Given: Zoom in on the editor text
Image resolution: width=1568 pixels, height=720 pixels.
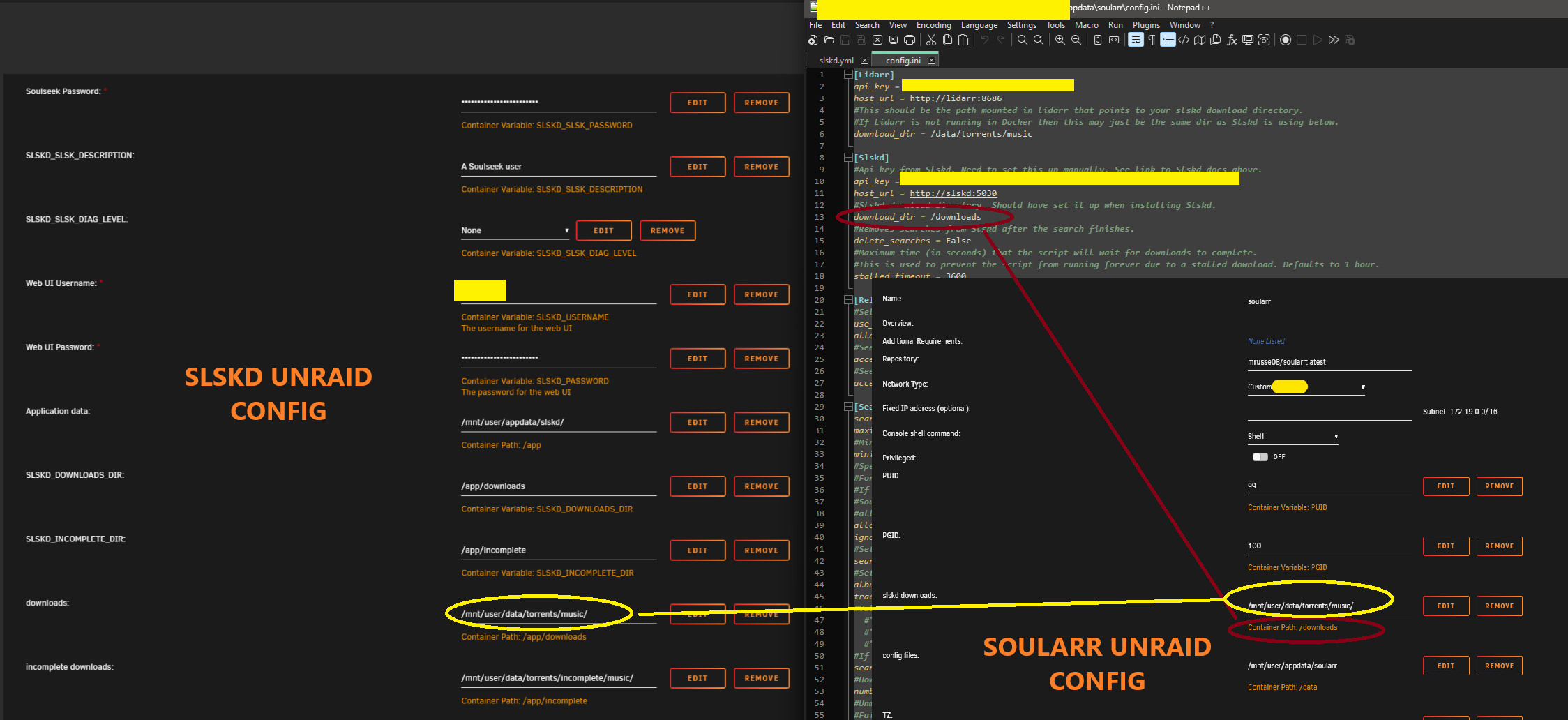Looking at the screenshot, I should pyautogui.click(x=1060, y=40).
